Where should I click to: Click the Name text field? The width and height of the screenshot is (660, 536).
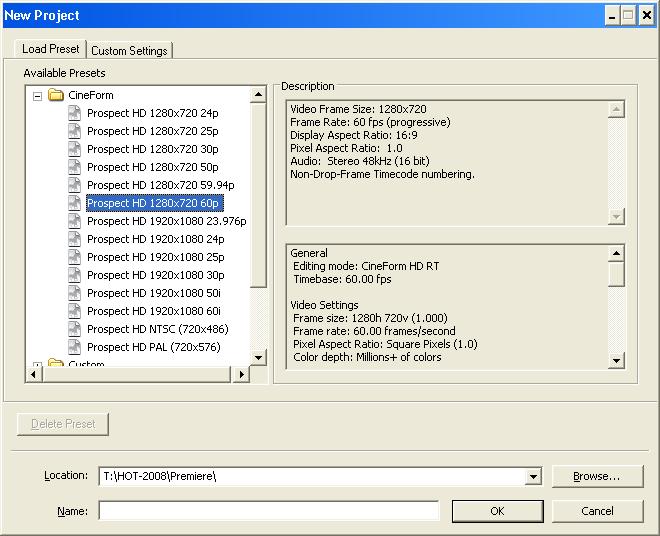(268, 511)
